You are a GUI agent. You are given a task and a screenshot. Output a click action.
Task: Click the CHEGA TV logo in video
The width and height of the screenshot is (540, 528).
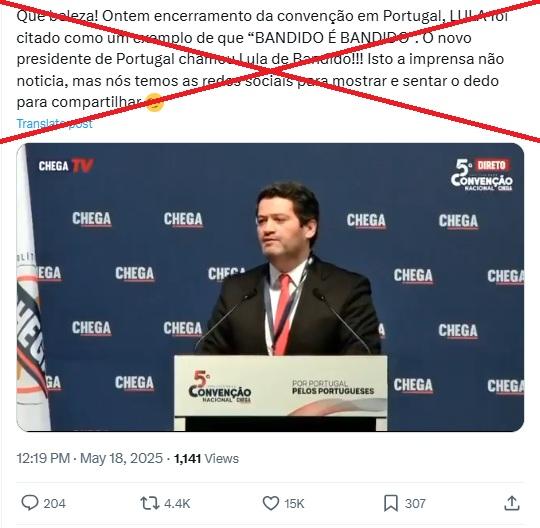66,166
